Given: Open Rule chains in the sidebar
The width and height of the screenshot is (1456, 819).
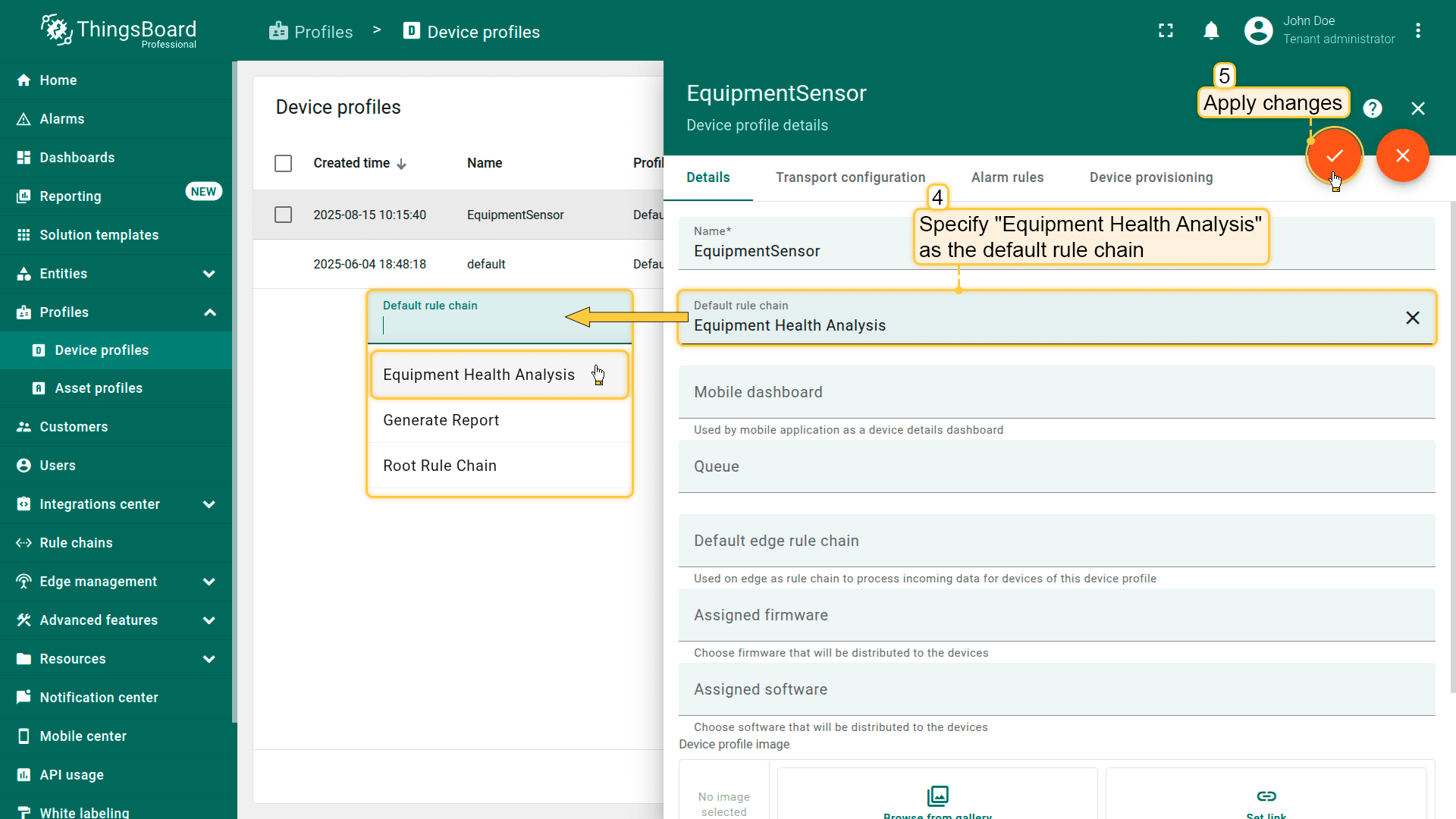Looking at the screenshot, I should (x=76, y=543).
